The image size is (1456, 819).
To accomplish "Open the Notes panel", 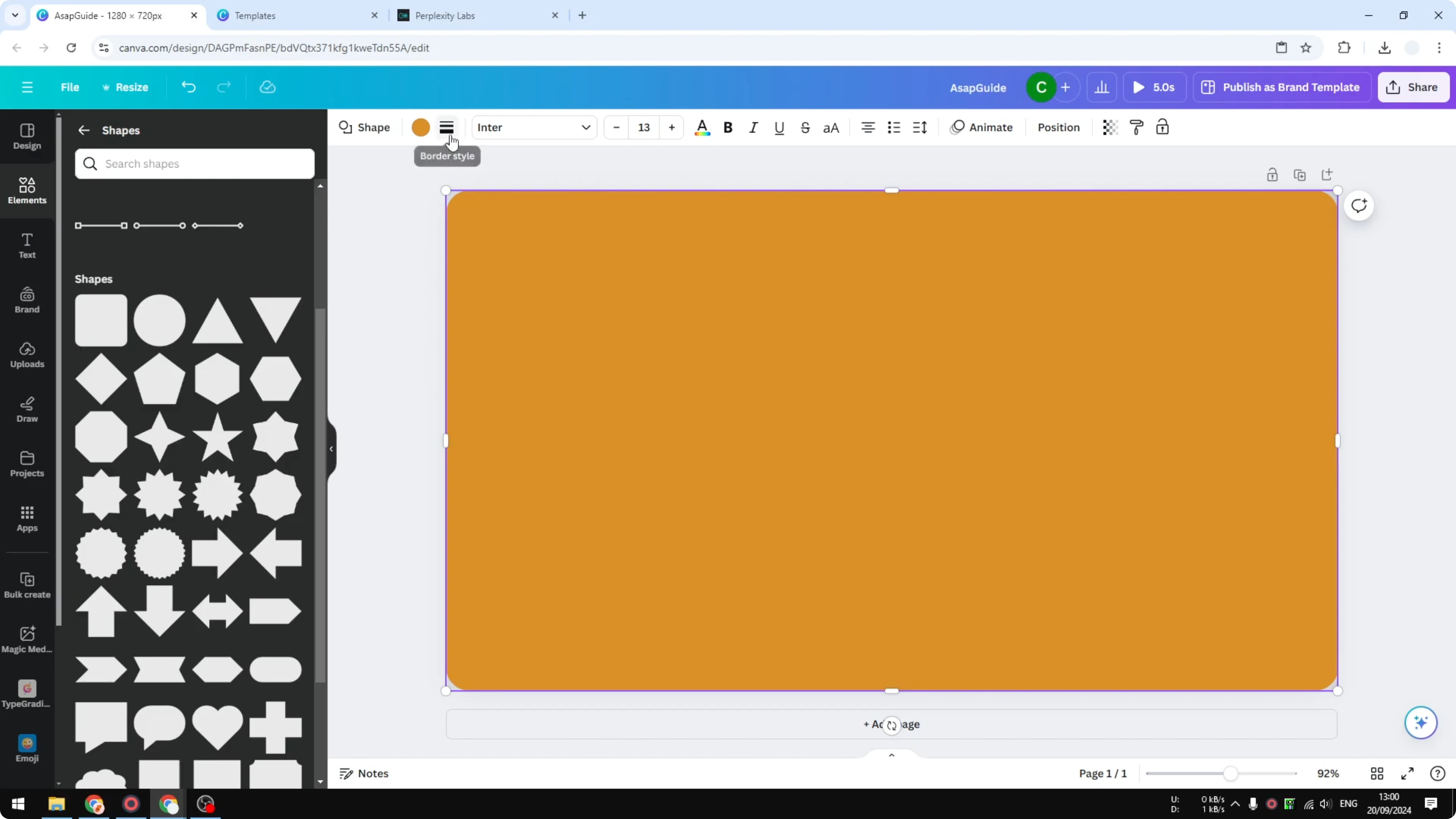I will point(364,773).
